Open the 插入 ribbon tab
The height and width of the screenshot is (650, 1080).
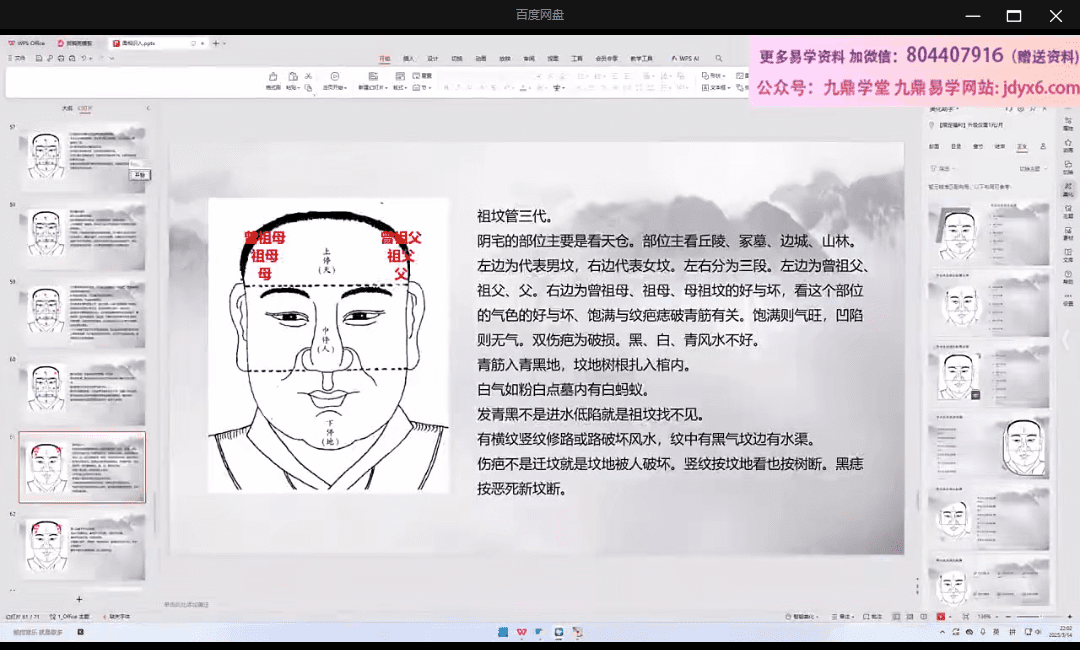408,59
